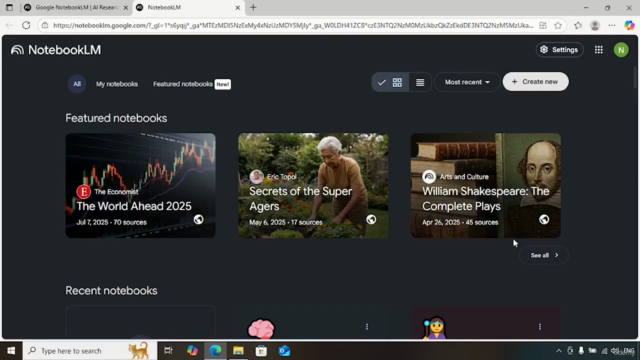Open the browser profile icon
The width and height of the screenshot is (640, 360).
pos(595,25)
